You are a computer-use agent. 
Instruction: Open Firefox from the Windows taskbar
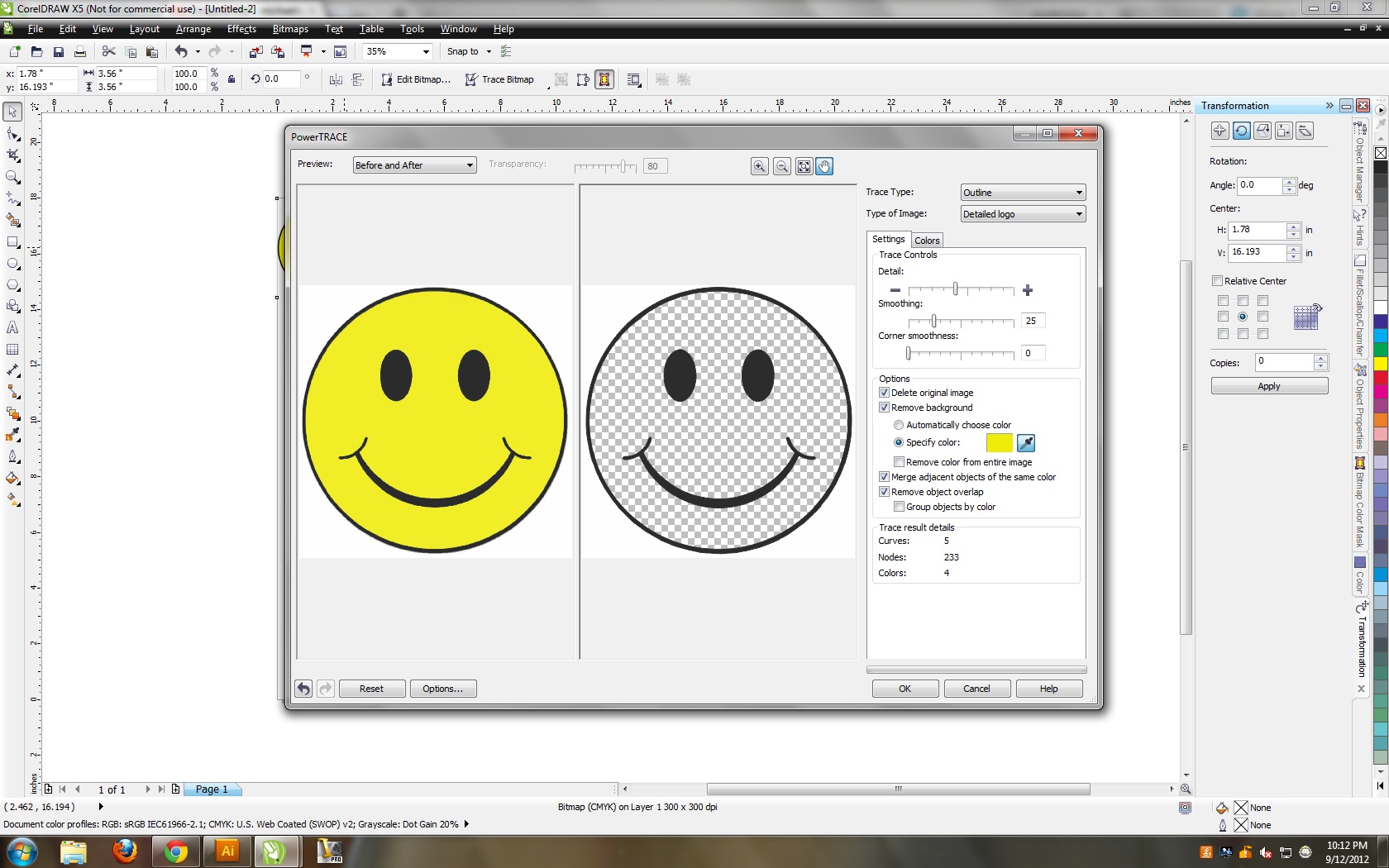(125, 851)
